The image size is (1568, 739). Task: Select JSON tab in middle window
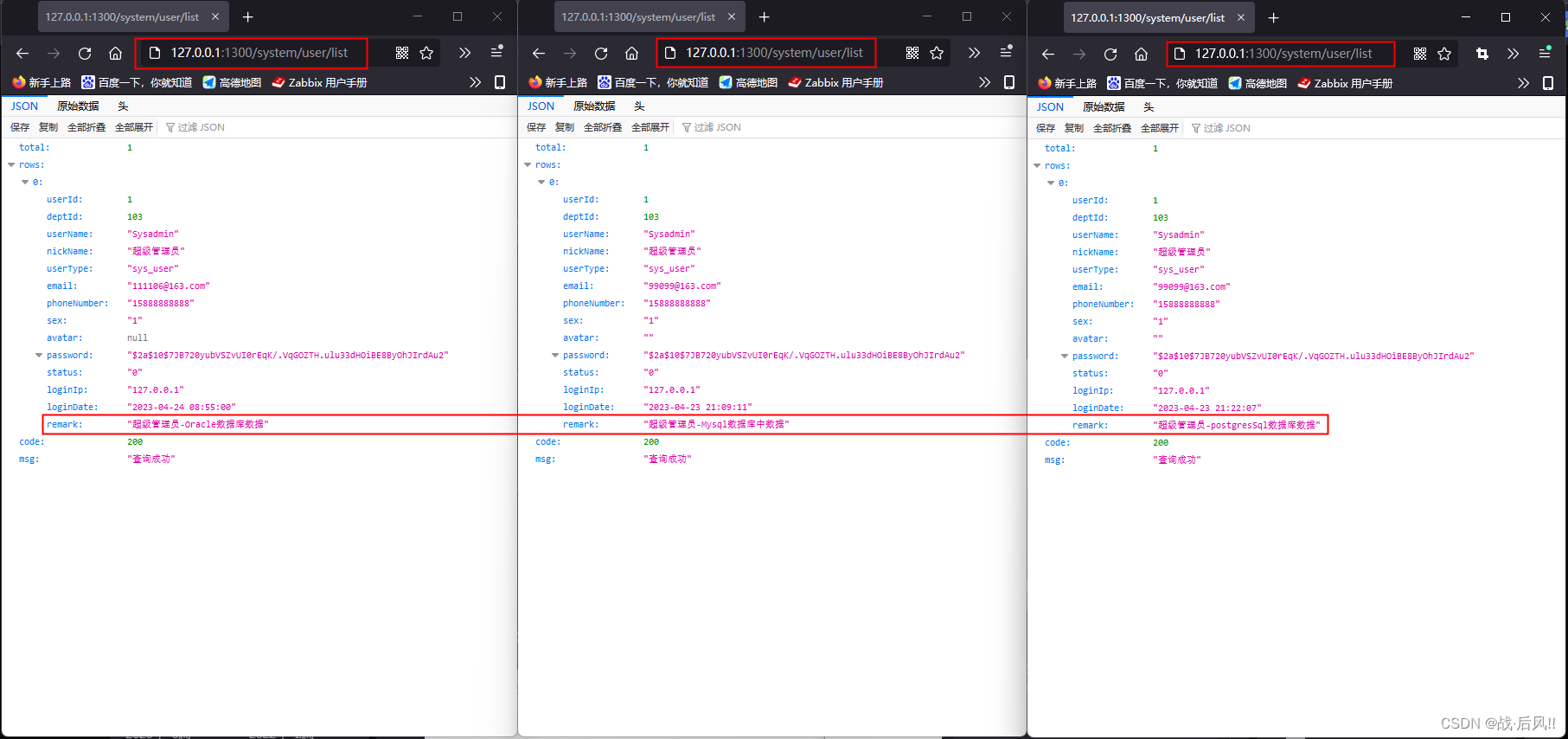pyautogui.click(x=541, y=106)
